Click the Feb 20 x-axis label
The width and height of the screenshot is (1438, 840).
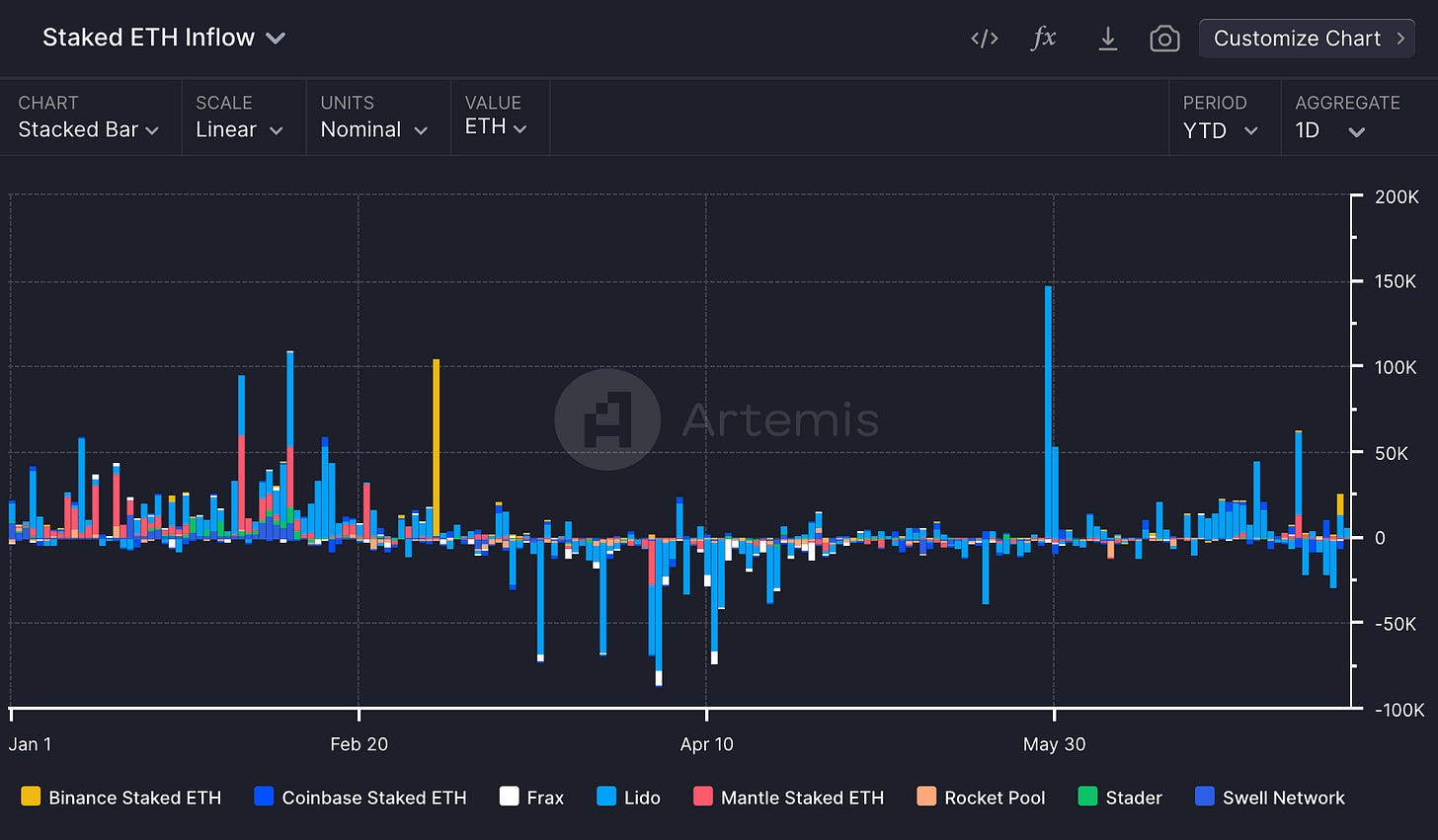point(359,744)
